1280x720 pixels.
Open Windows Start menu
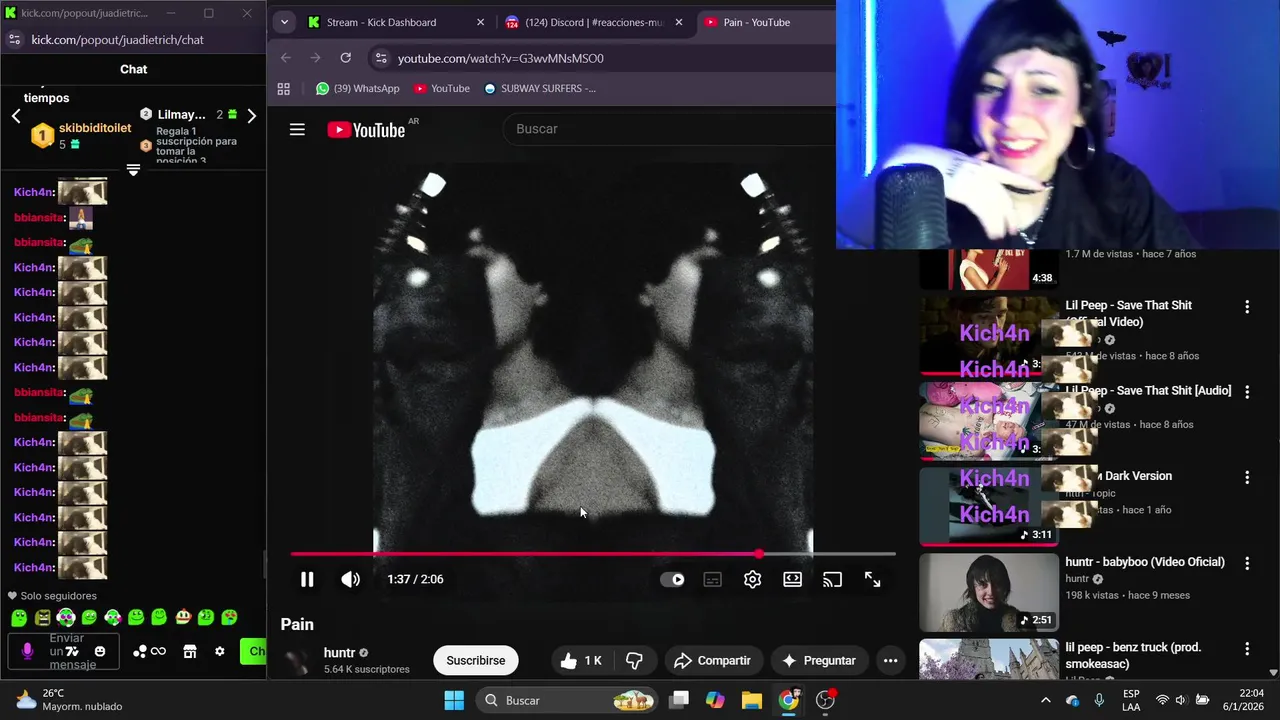[454, 700]
